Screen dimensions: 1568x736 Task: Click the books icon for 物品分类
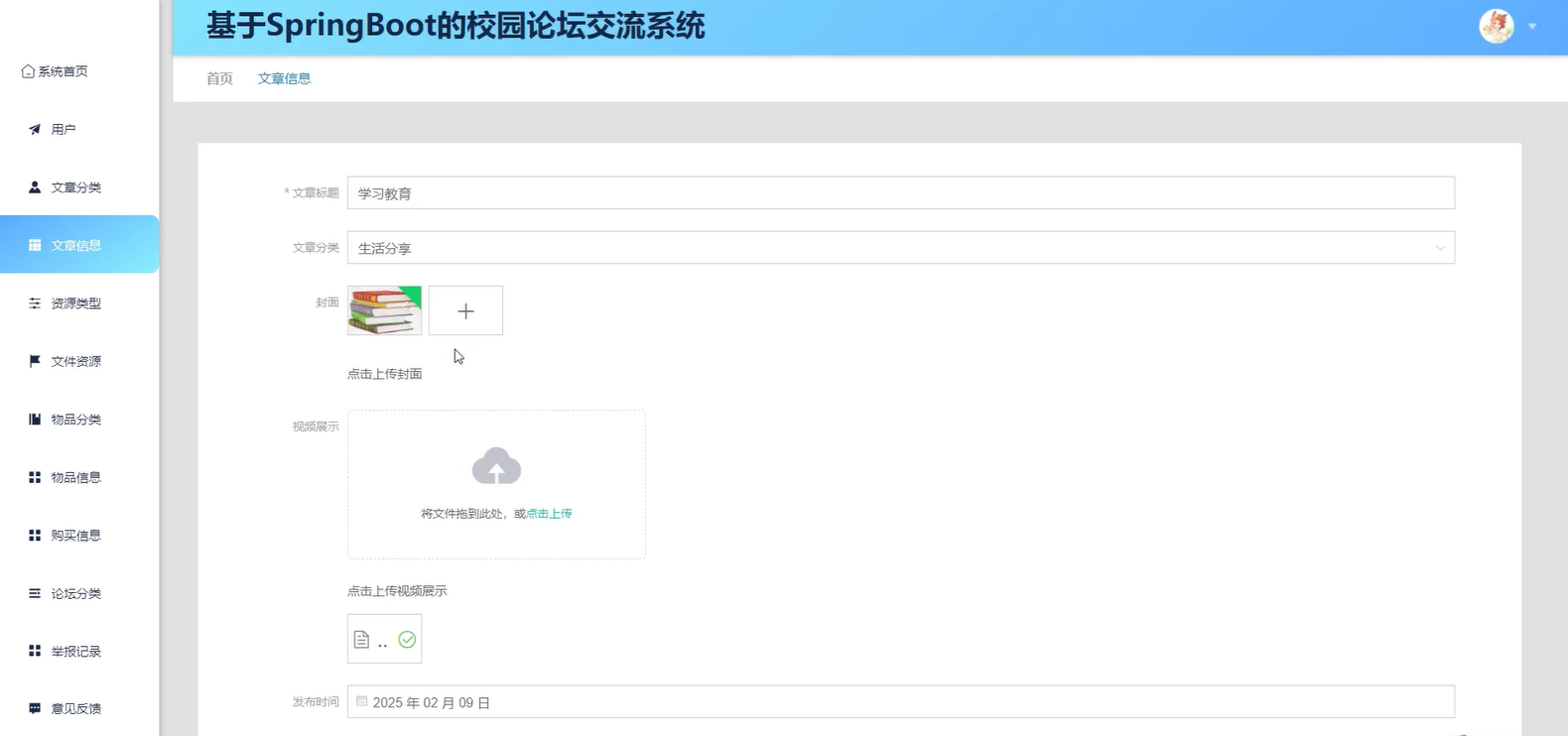point(35,420)
